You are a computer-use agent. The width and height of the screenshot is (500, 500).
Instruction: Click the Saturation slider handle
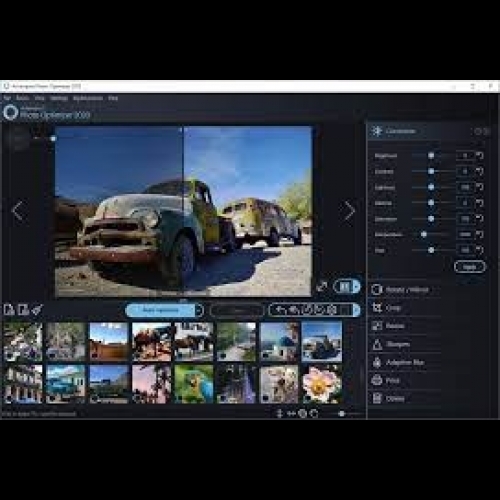(x=431, y=219)
